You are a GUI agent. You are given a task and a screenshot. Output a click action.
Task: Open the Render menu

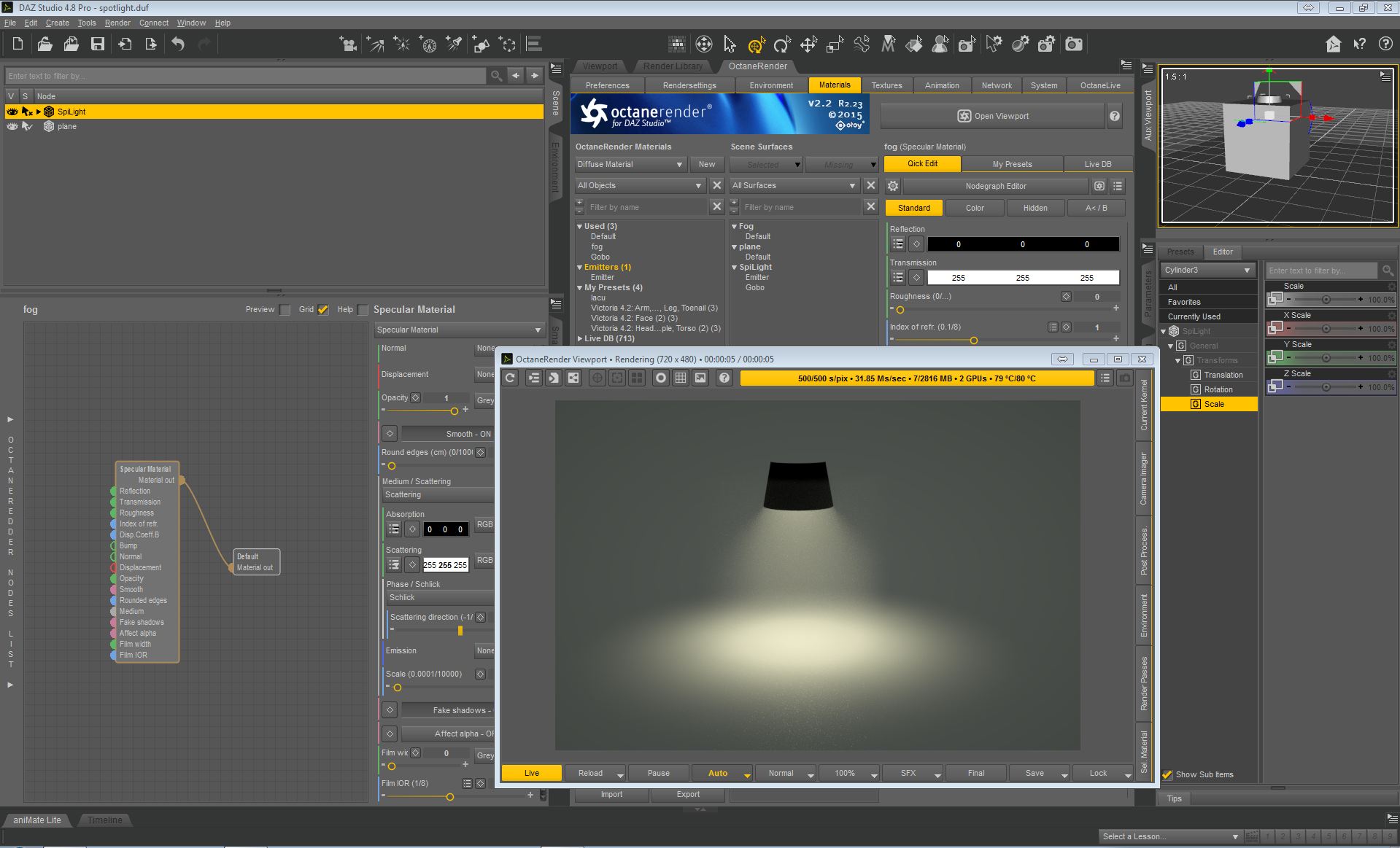[117, 23]
